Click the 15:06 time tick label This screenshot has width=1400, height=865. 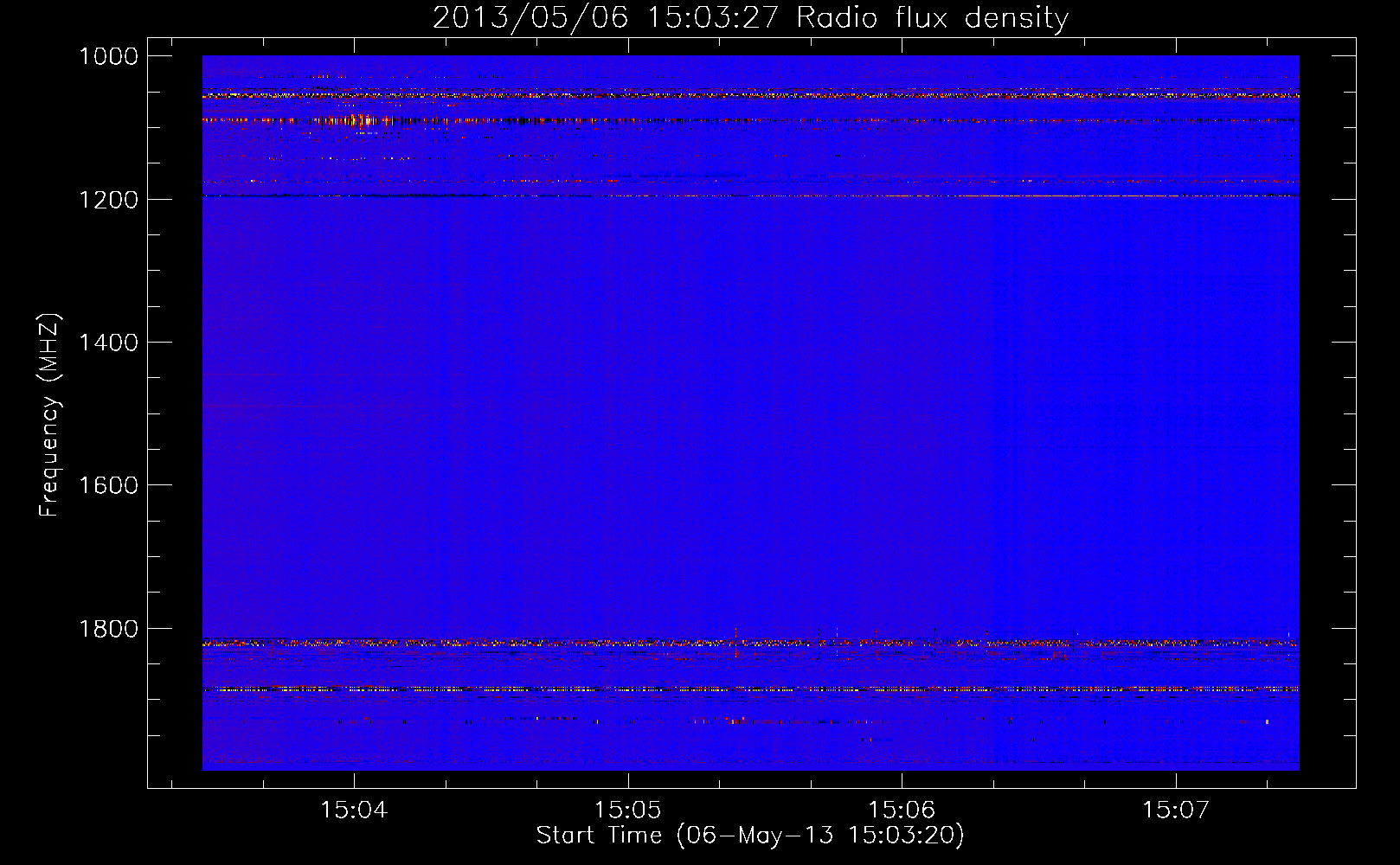(902, 810)
